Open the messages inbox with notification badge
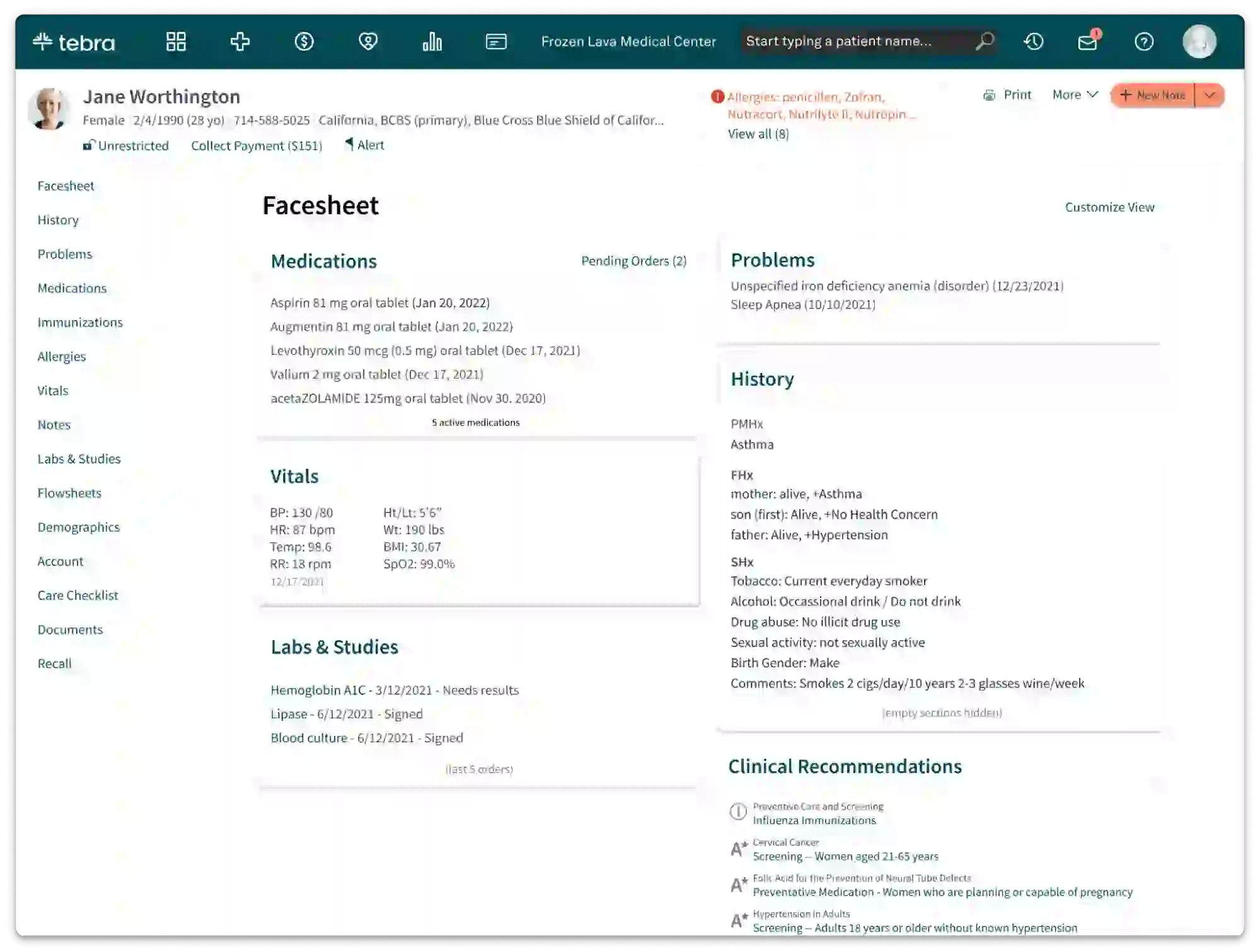The width and height of the screenshot is (1260, 952). pos(1088,43)
